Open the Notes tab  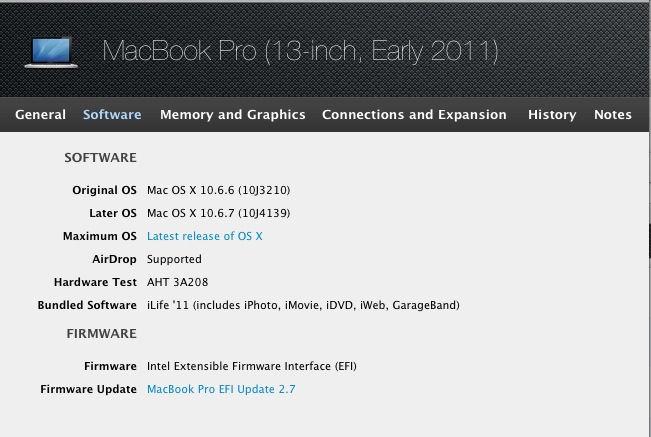pyautogui.click(x=612, y=115)
